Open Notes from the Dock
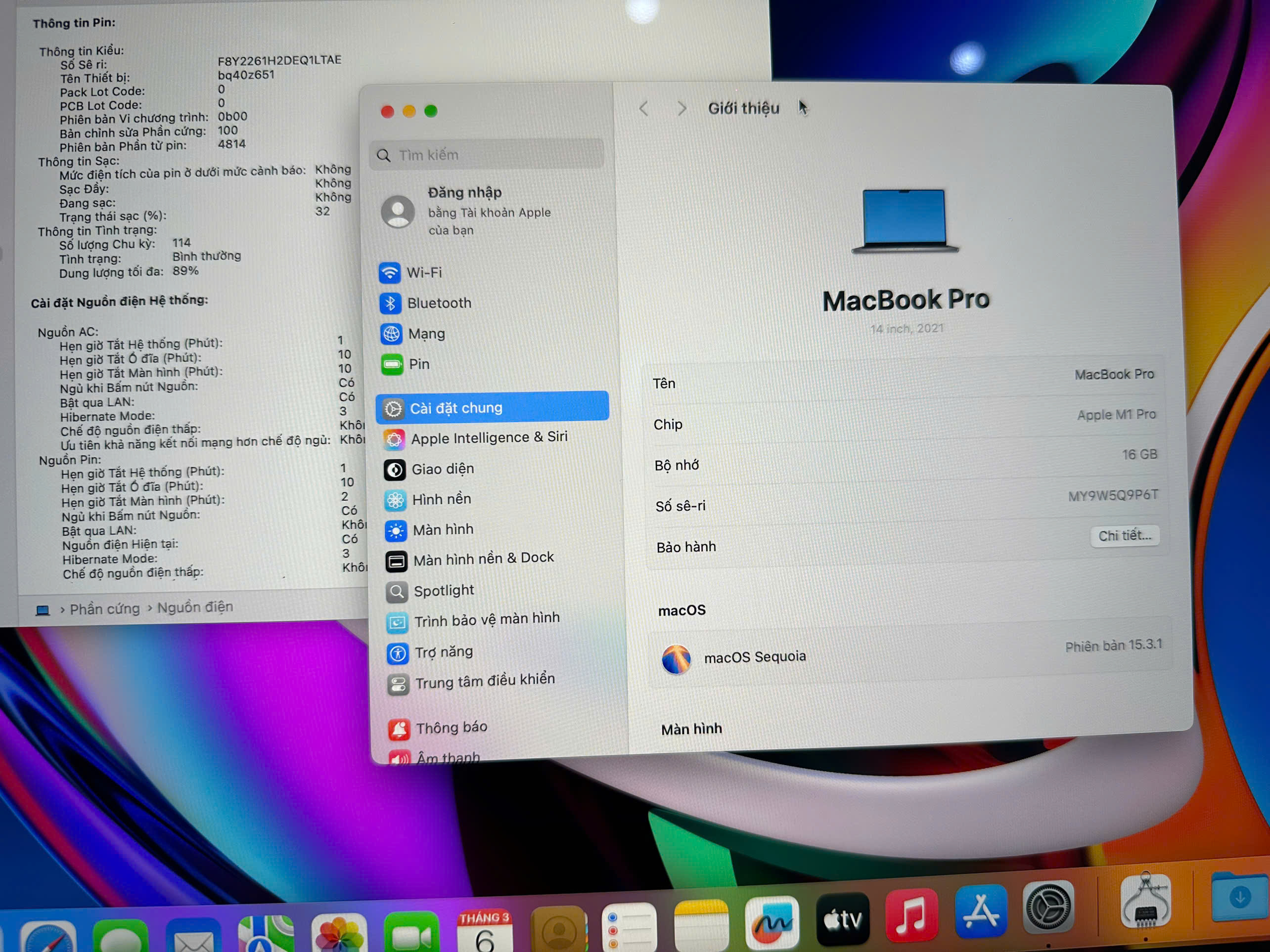The height and width of the screenshot is (952, 1270). [x=701, y=924]
